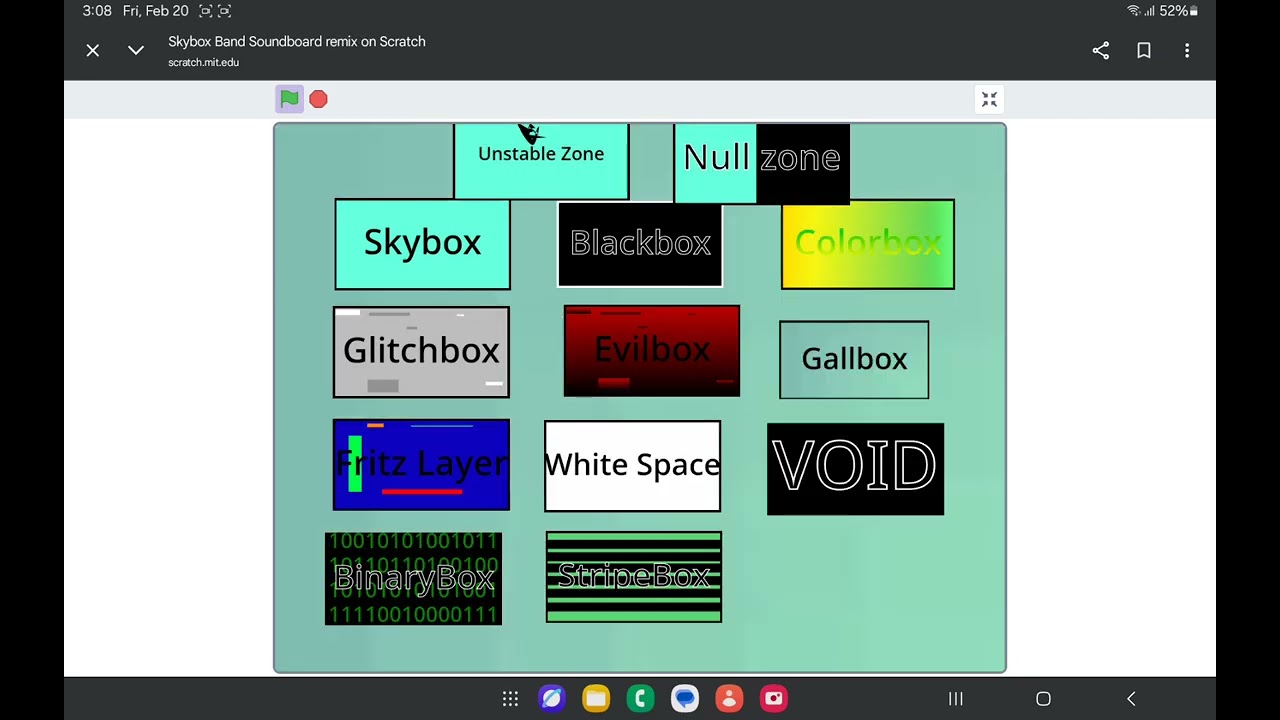
Task: Tap the 'Fri, Feb 20' date
Action: (x=155, y=11)
